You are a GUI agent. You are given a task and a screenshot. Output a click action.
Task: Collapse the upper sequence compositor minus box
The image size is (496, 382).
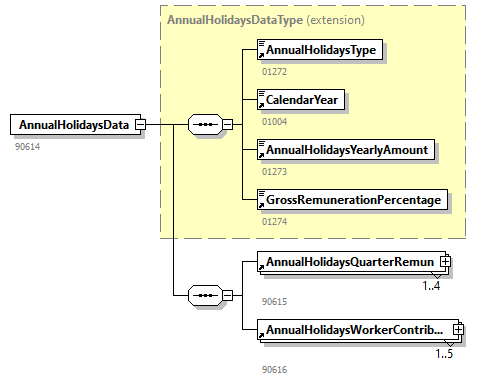click(227, 125)
